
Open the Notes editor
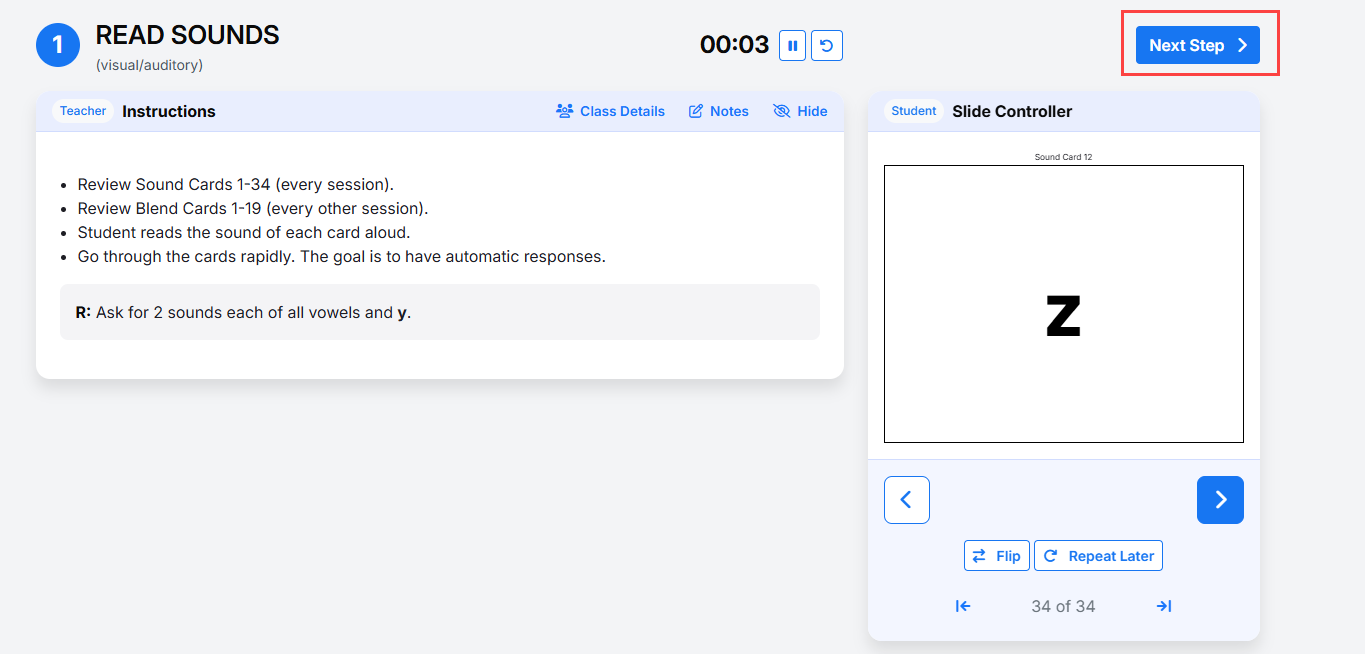718,111
